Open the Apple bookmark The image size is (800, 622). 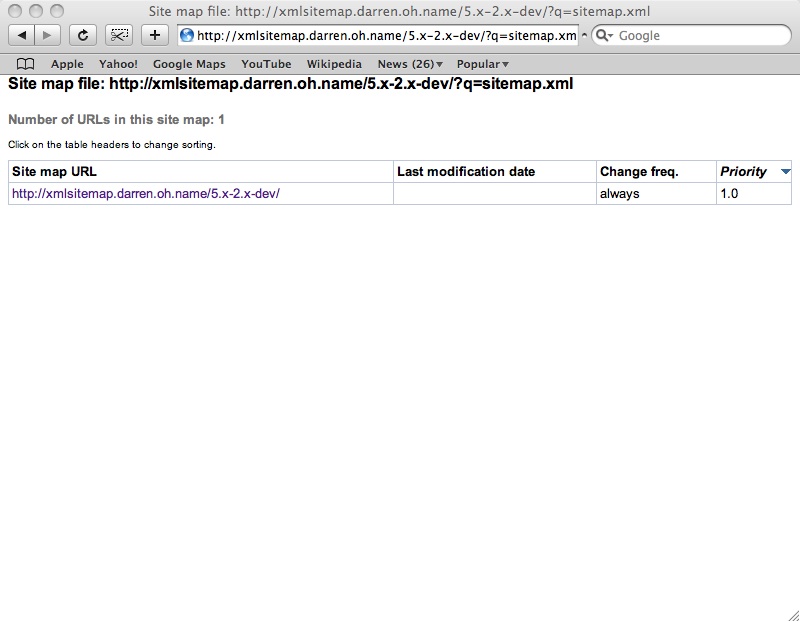point(67,64)
